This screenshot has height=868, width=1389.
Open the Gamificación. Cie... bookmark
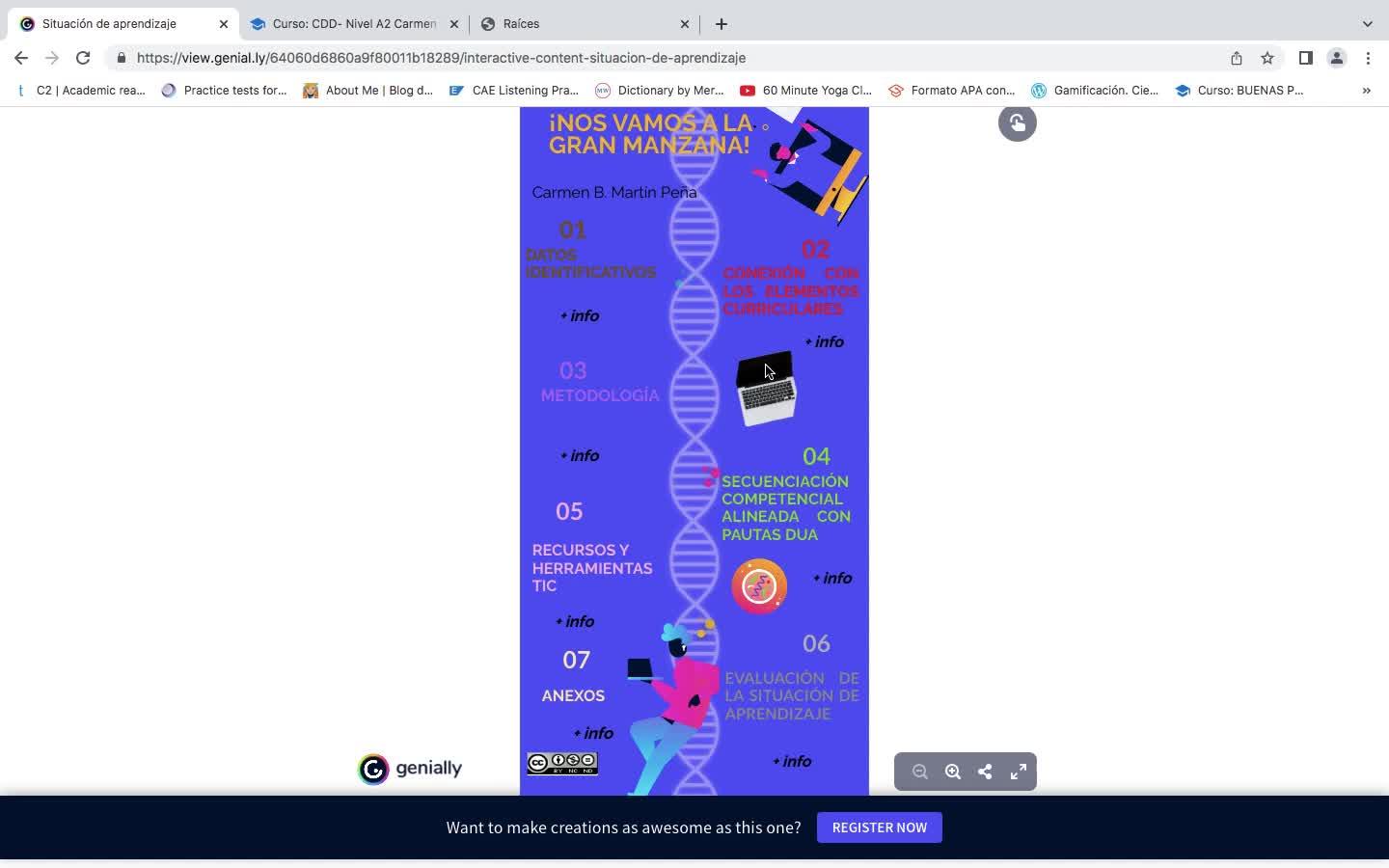1095,91
